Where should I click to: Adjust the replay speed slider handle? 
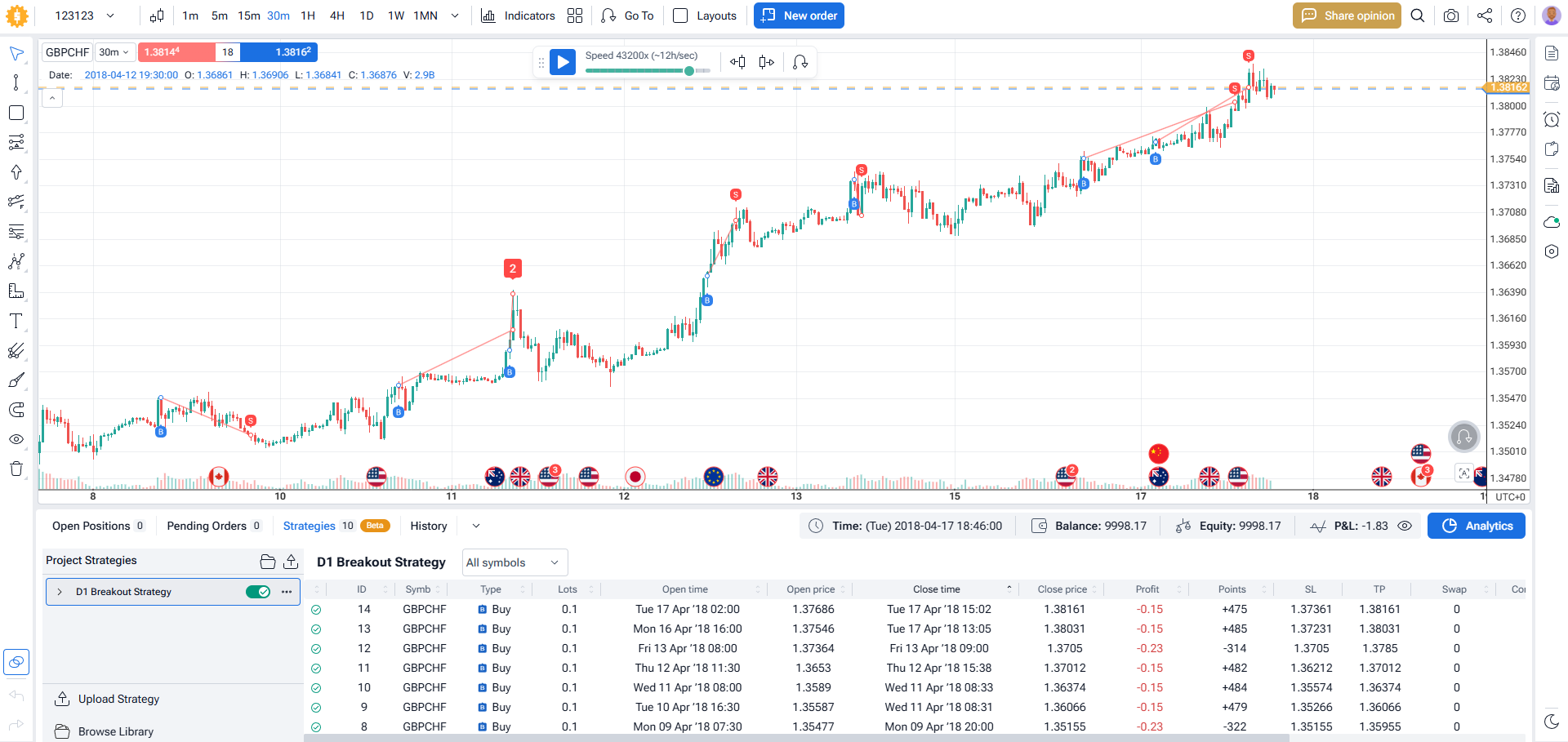[x=689, y=71]
